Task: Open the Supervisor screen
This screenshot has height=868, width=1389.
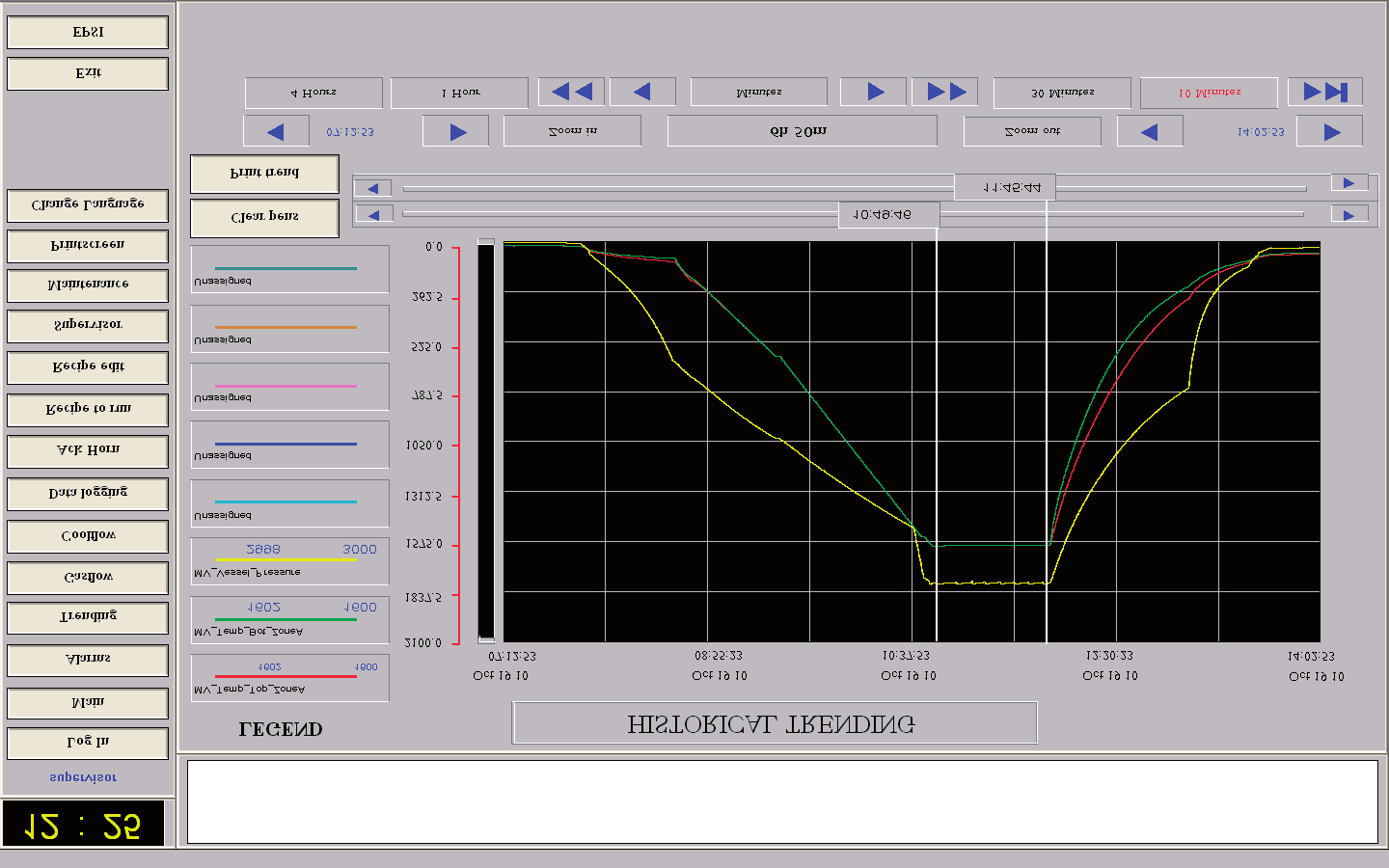Action: tap(88, 326)
